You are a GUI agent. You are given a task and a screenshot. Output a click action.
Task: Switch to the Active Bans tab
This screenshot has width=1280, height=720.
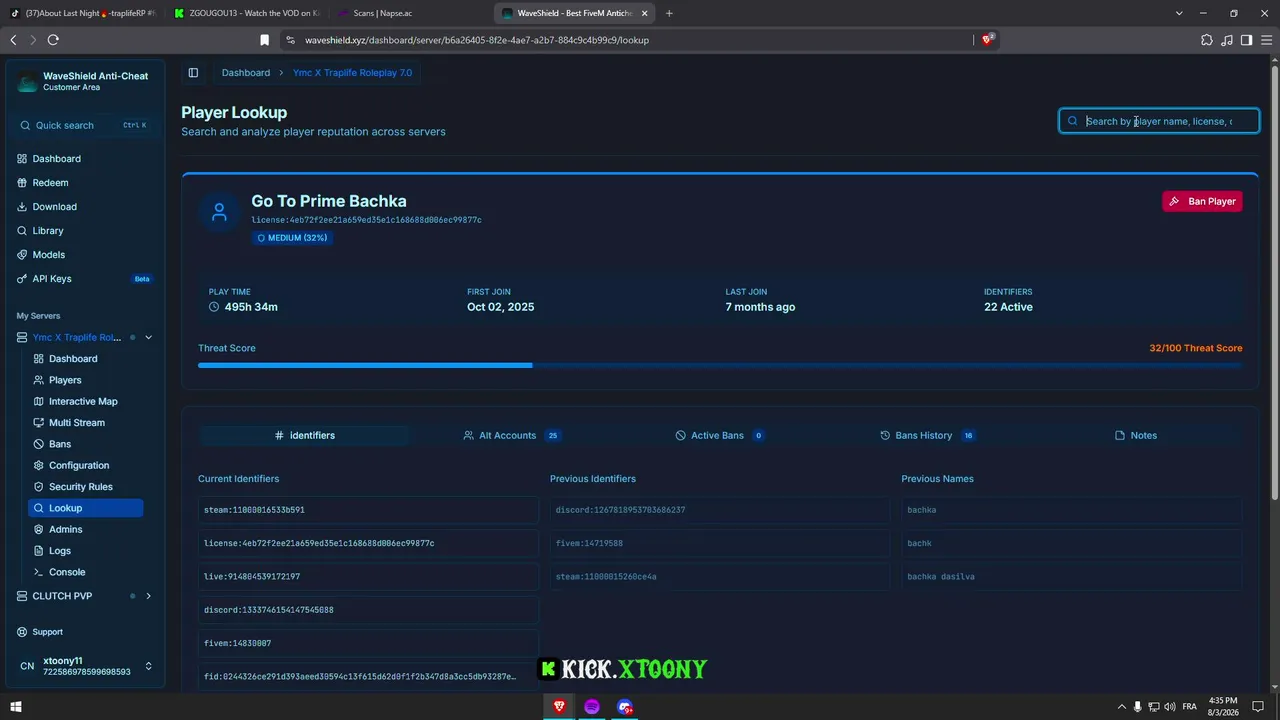(x=719, y=436)
